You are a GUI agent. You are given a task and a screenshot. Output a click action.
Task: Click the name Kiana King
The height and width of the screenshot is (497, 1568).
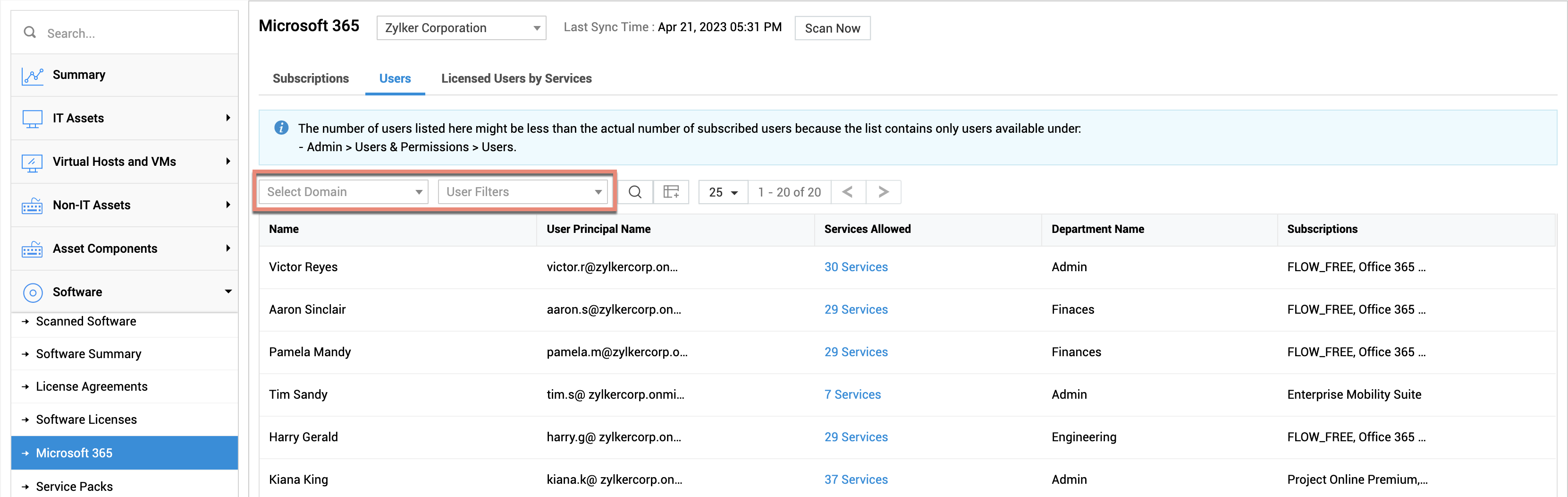298,480
